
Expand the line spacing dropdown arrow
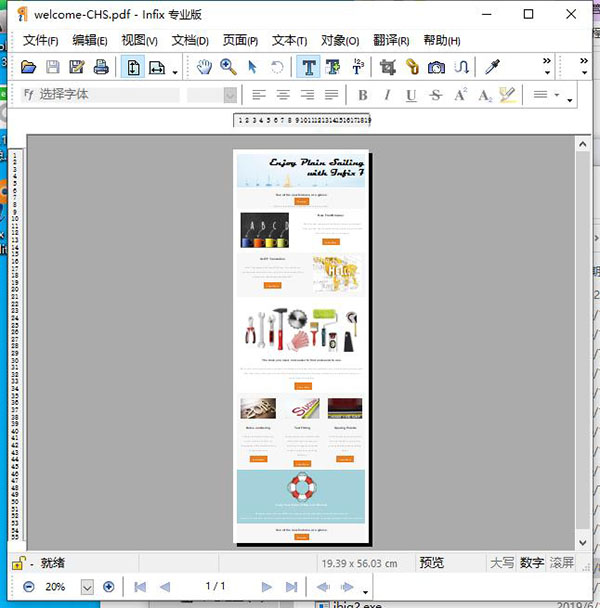570,97
